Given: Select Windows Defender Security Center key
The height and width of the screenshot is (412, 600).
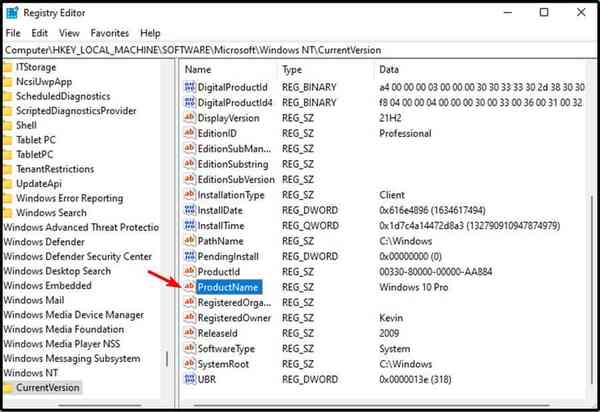Looking at the screenshot, I should [77, 256].
